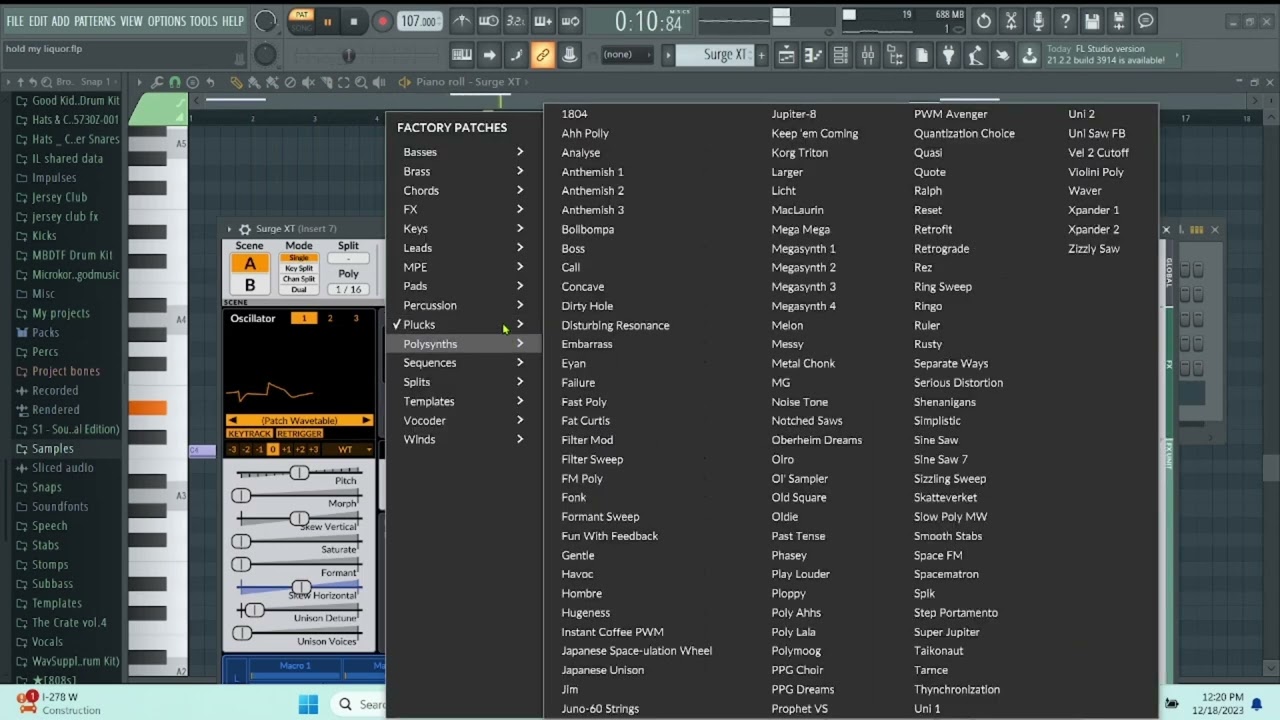The width and height of the screenshot is (1280, 720).
Task: Click the undo history icon
Action: pos(984,21)
